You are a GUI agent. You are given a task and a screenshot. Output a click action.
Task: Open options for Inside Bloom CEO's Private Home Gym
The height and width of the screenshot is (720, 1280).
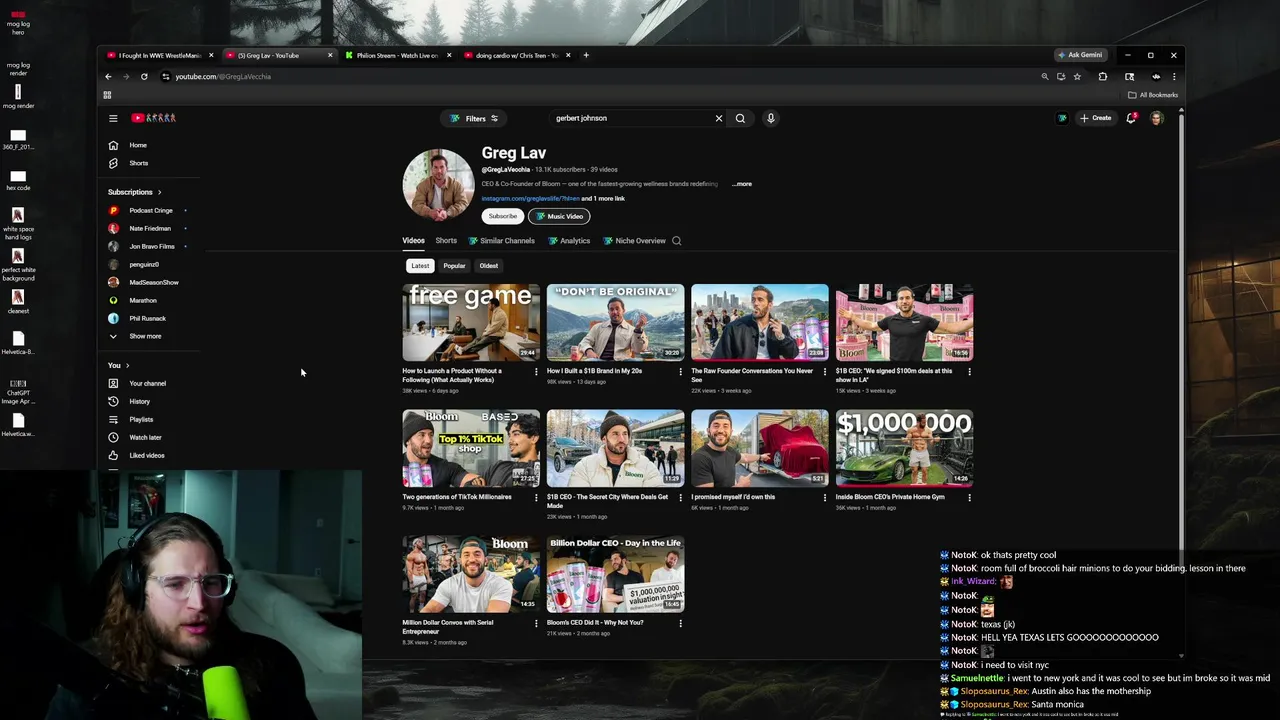click(x=969, y=497)
